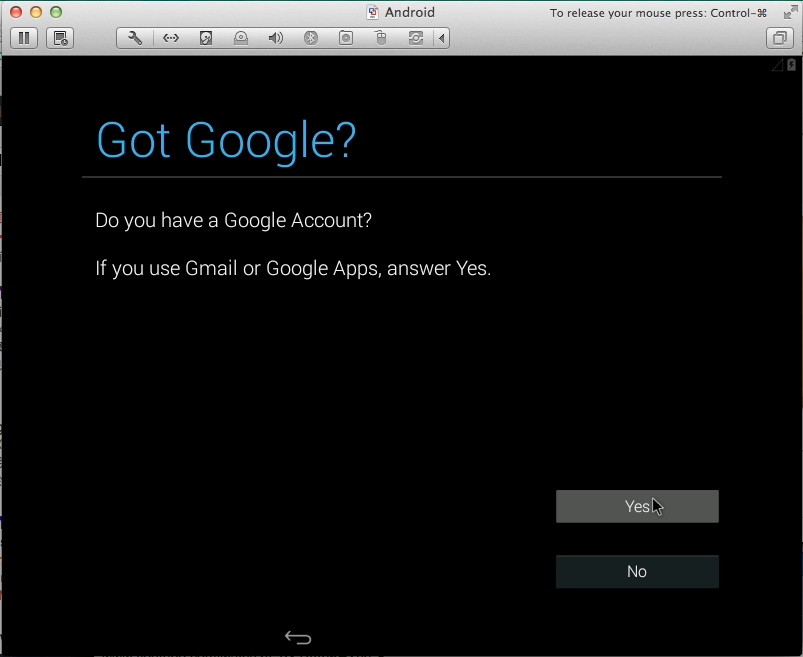This screenshot has height=657, width=803.
Task: Click the network adapter arrows icon
Action: pos(171,38)
